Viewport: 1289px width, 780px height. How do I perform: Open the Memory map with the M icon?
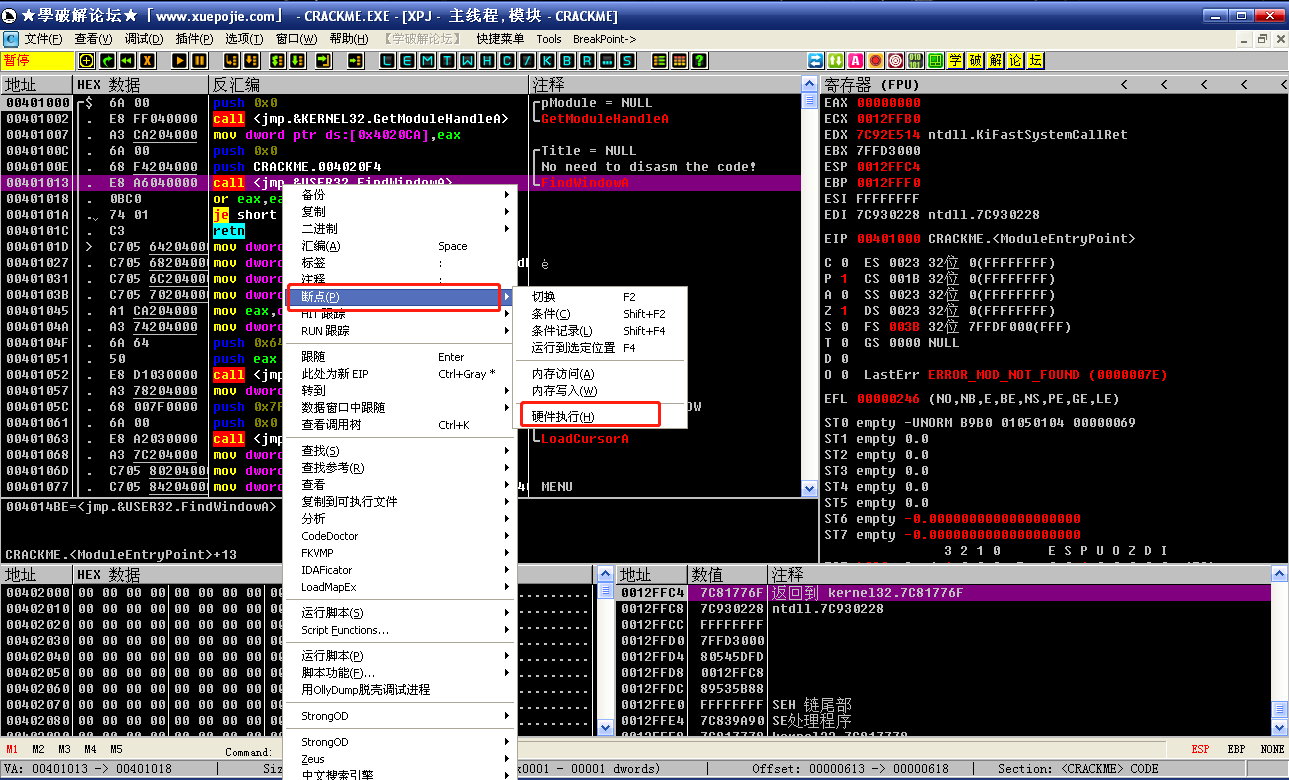pos(428,61)
